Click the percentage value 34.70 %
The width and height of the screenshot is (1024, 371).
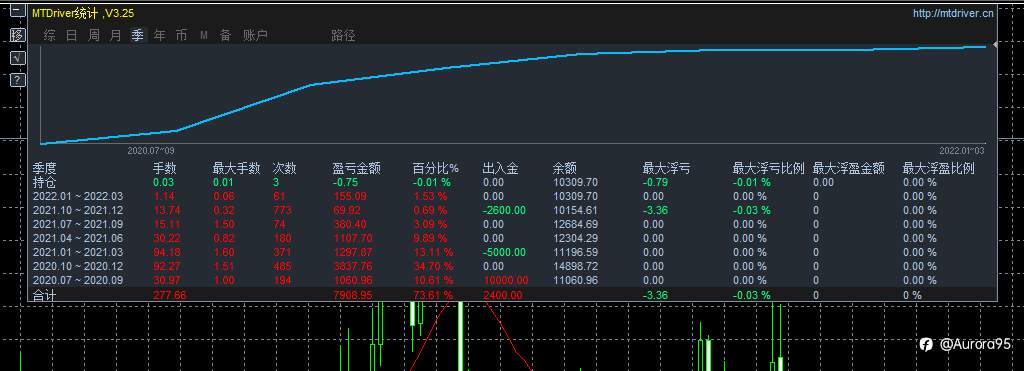click(x=433, y=266)
